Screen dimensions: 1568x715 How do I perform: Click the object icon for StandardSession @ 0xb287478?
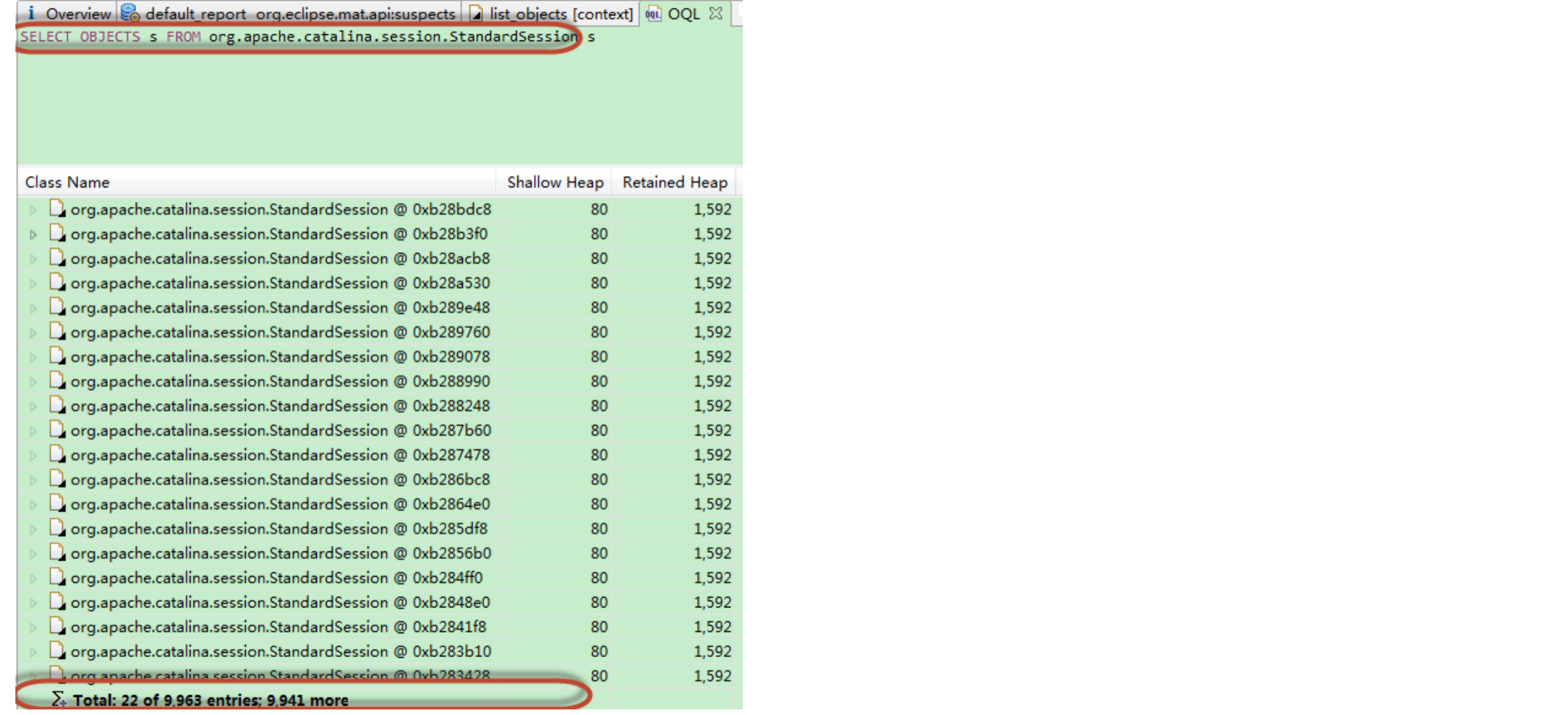57,454
